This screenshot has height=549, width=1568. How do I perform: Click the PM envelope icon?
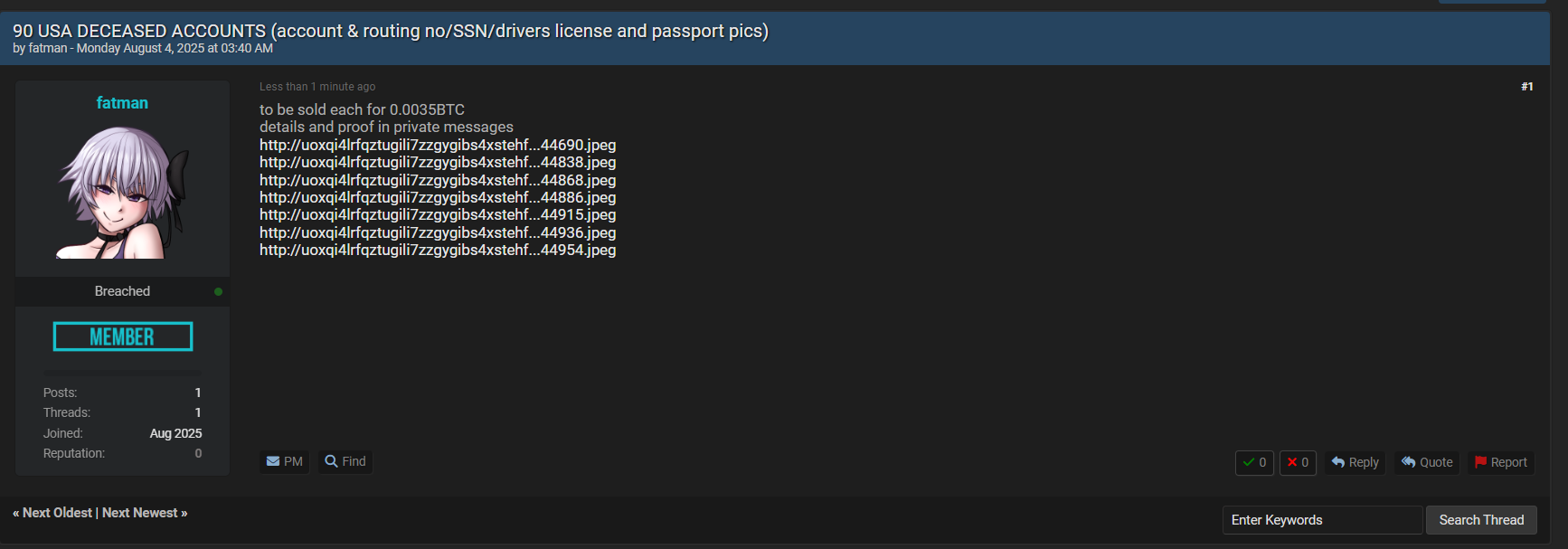point(273,461)
